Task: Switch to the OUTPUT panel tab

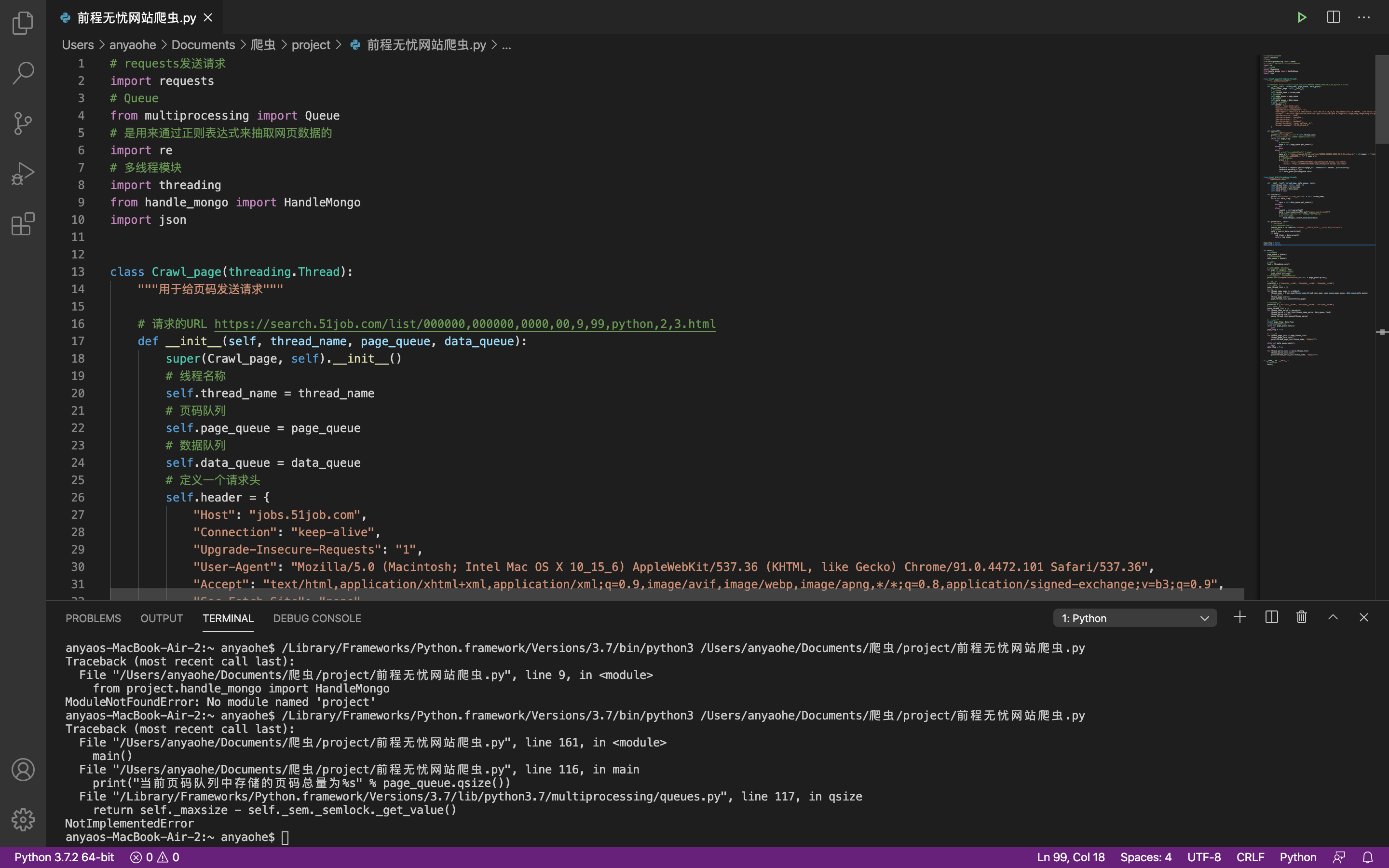Action: click(x=162, y=618)
